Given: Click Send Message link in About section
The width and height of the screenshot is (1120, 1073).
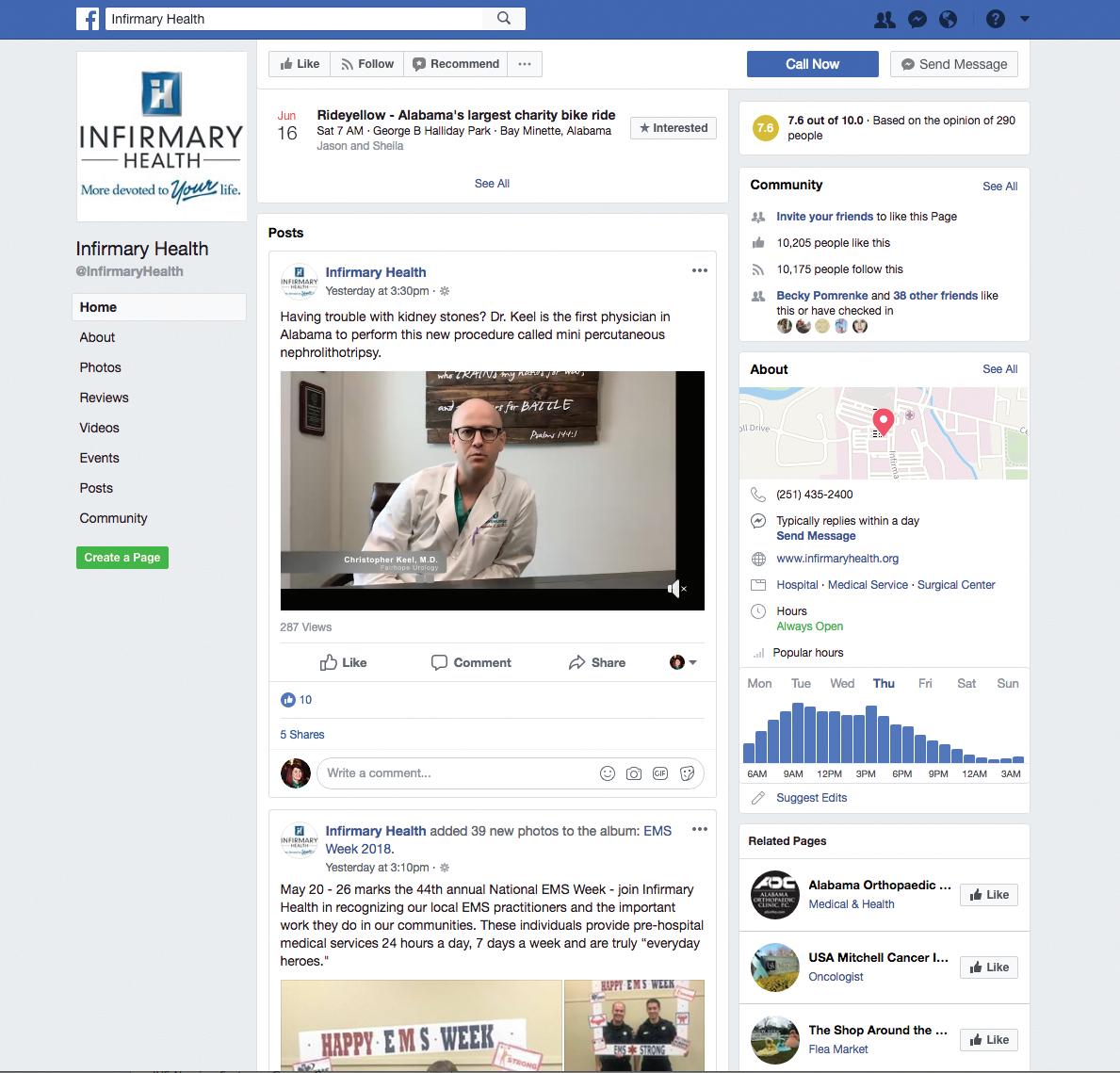Looking at the screenshot, I should click(x=816, y=536).
